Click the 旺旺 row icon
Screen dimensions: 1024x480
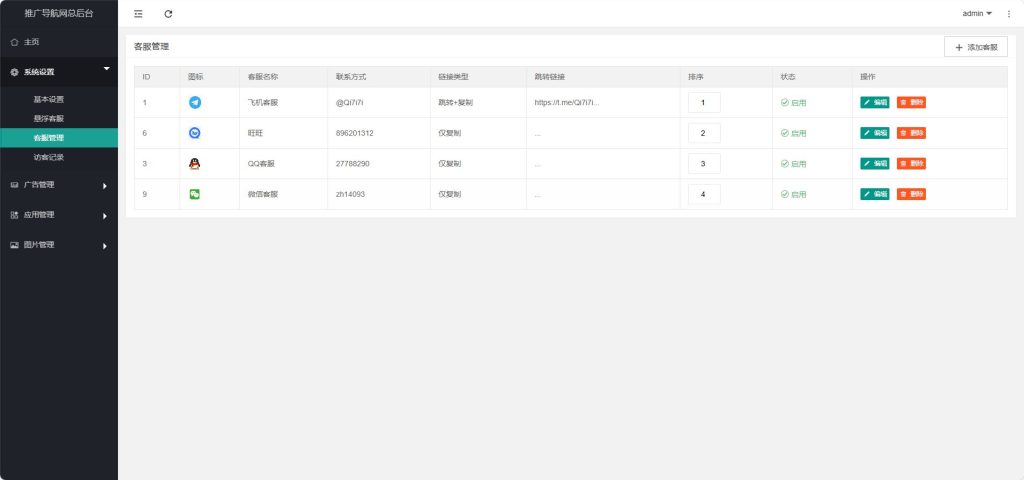pyautogui.click(x=195, y=133)
